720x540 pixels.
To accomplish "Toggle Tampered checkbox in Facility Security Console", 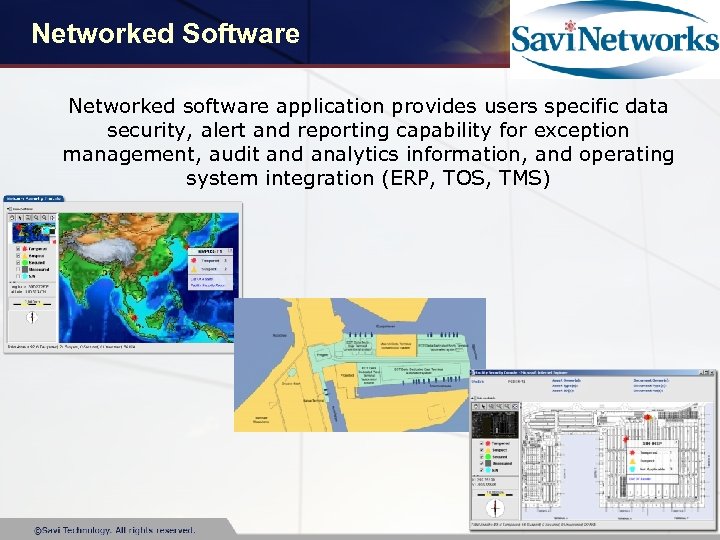I will tap(482, 443).
